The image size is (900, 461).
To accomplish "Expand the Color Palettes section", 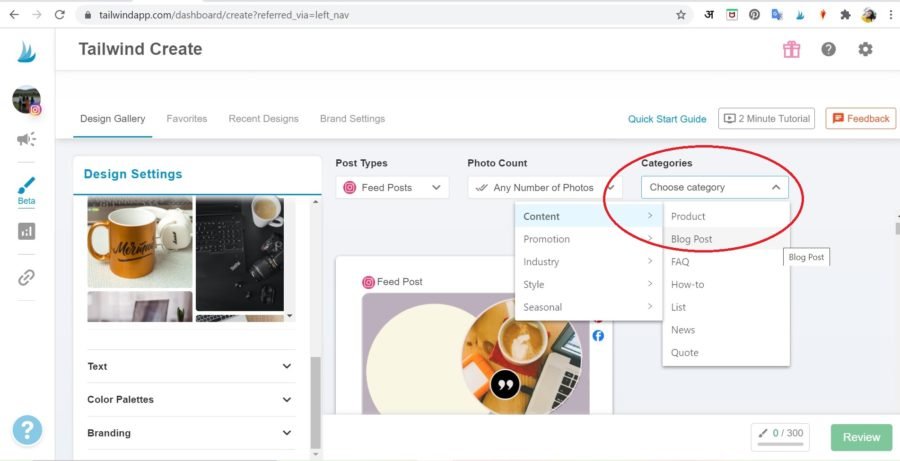I will pos(190,399).
